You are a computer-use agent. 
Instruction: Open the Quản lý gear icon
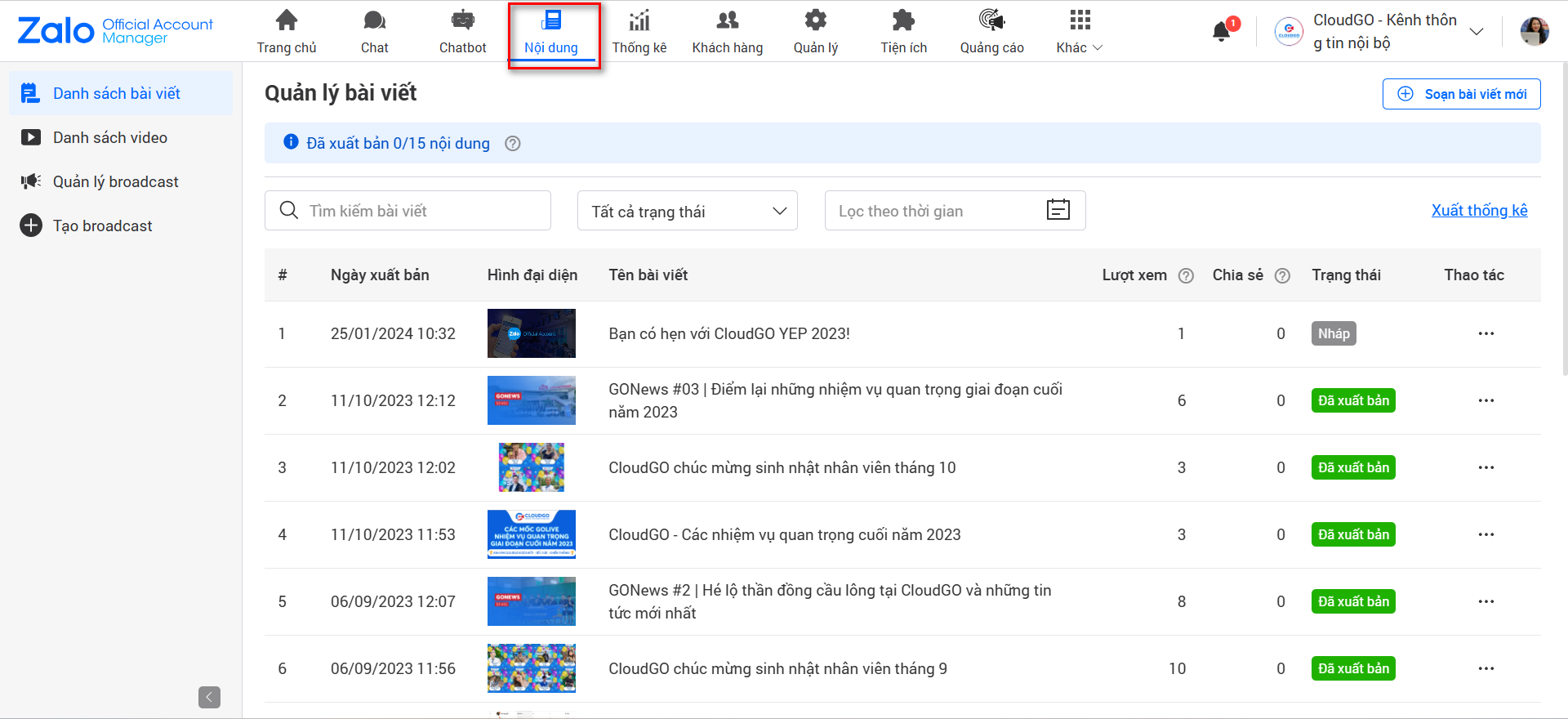[x=816, y=20]
